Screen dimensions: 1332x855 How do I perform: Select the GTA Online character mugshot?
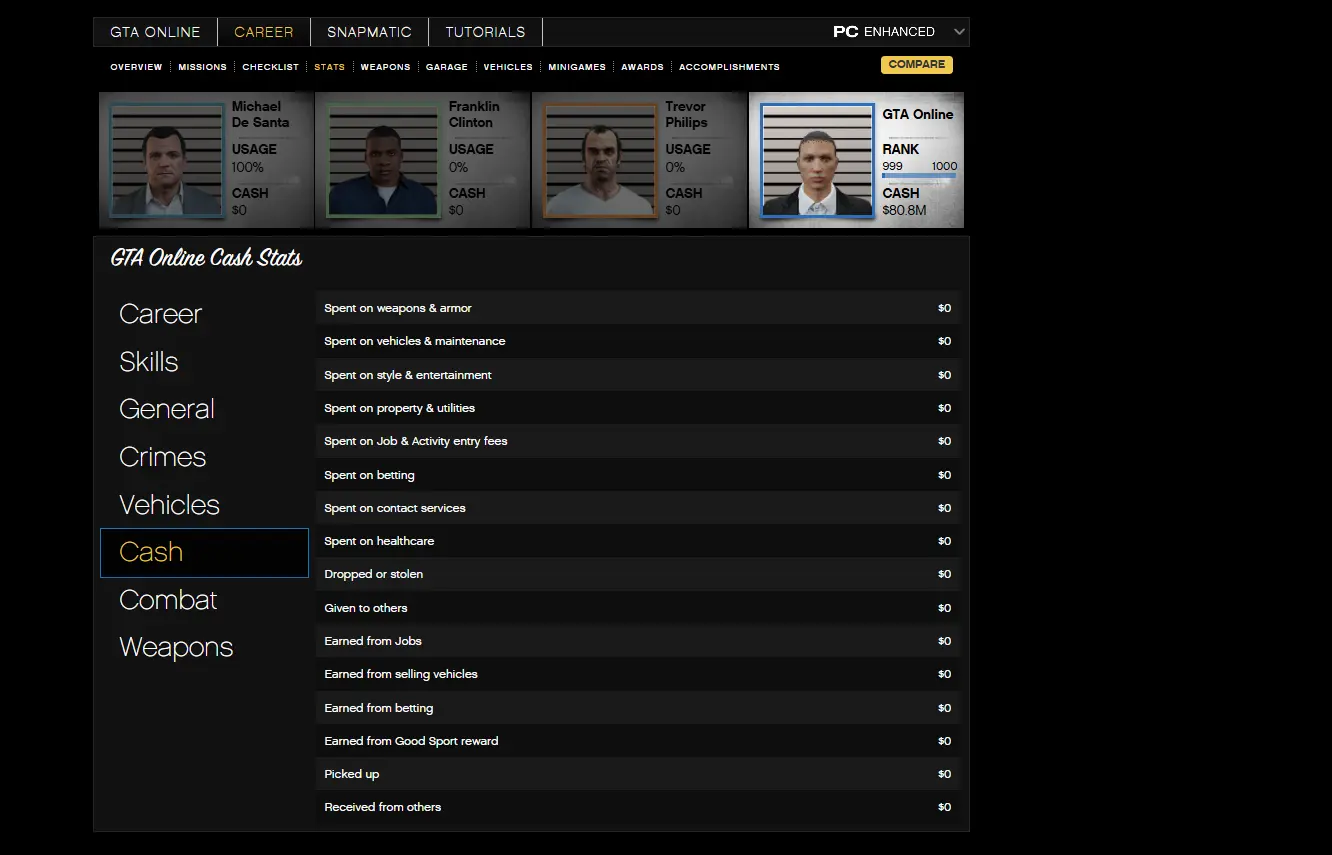(x=817, y=160)
